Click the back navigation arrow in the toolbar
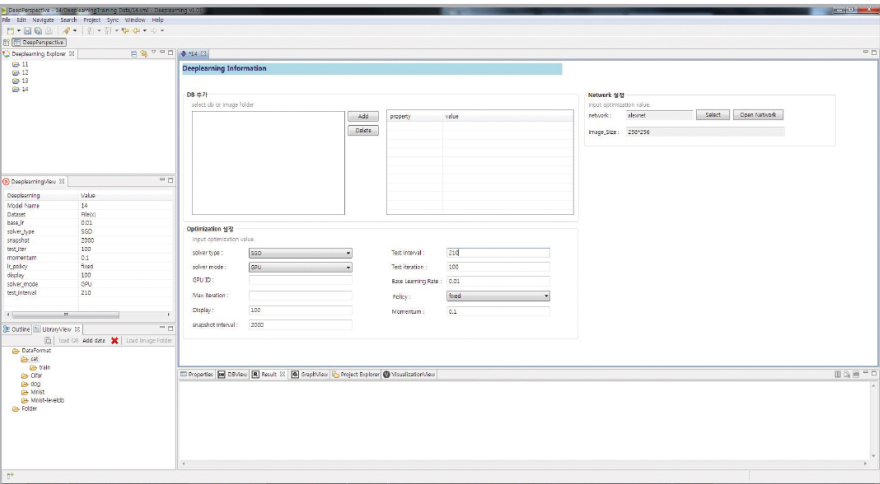The height and width of the screenshot is (484, 880). pyautogui.click(x=136, y=31)
